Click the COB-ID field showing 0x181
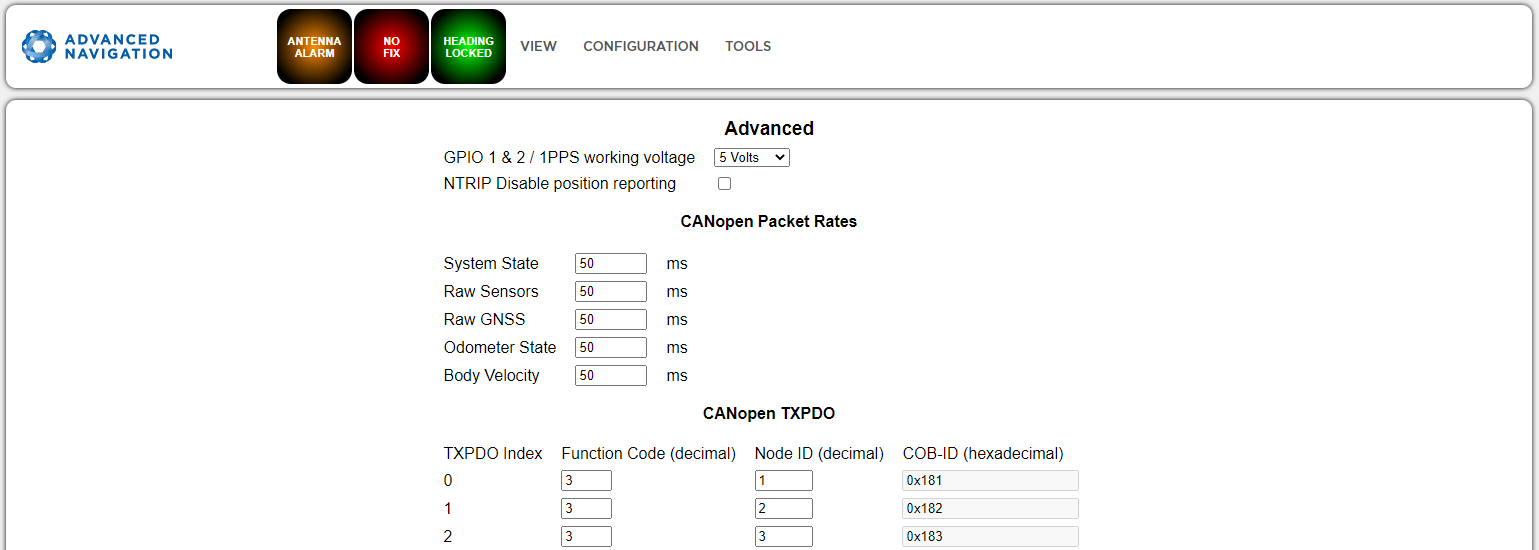Screen dimensions: 1539x550 (990, 481)
